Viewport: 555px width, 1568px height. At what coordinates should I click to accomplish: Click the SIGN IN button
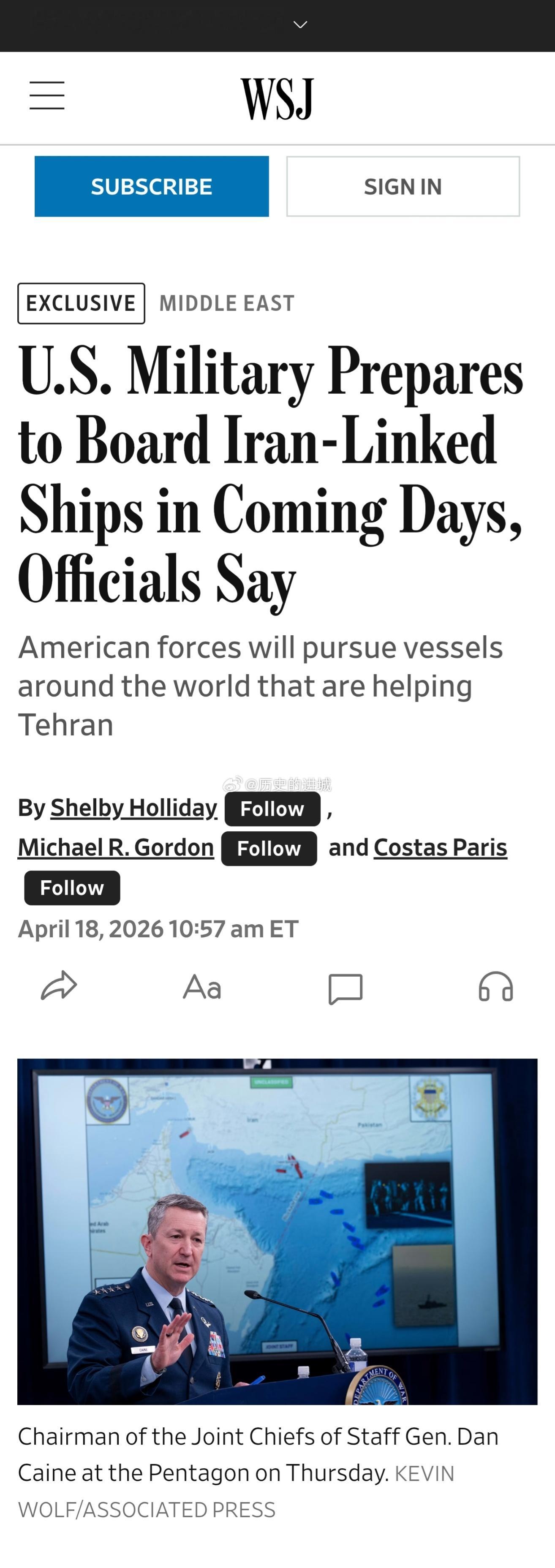(403, 186)
